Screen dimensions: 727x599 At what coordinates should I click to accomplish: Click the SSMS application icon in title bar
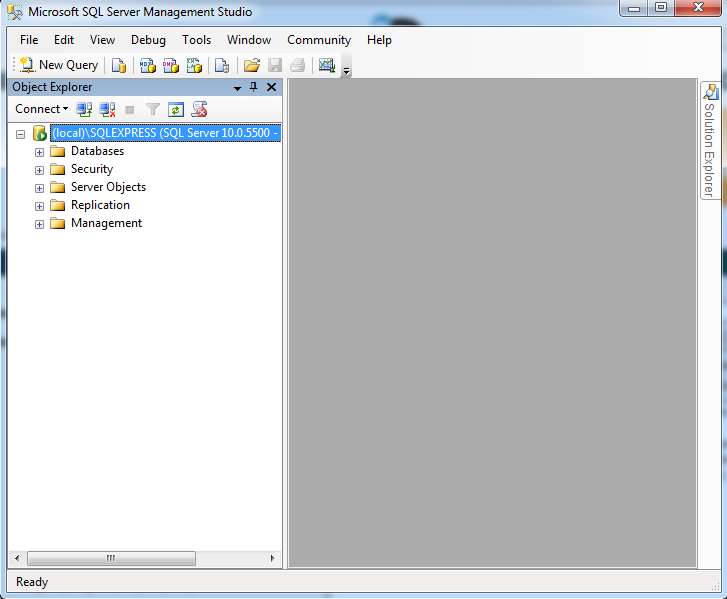(x=15, y=12)
